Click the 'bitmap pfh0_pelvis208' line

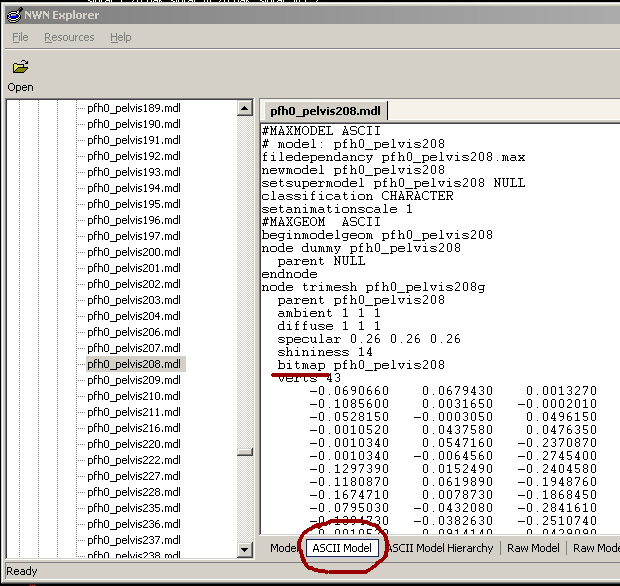coord(361,365)
